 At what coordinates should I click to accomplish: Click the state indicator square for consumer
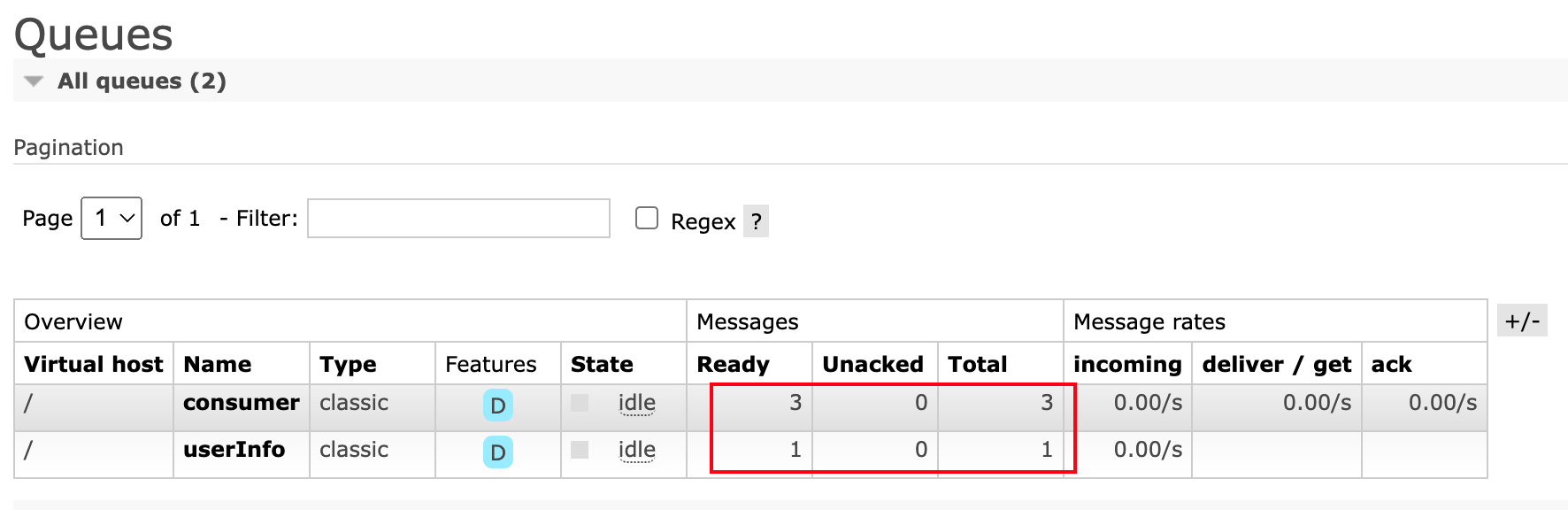(580, 403)
